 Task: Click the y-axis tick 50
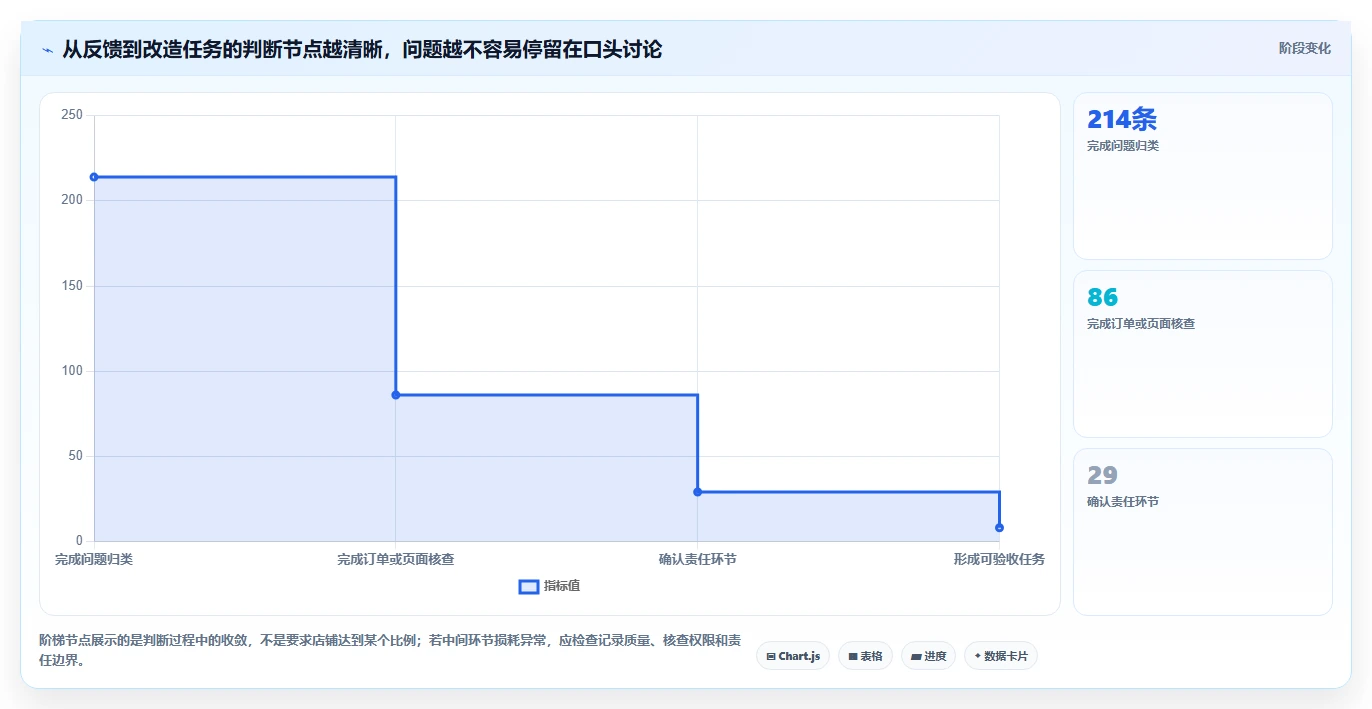pyautogui.click(x=75, y=456)
